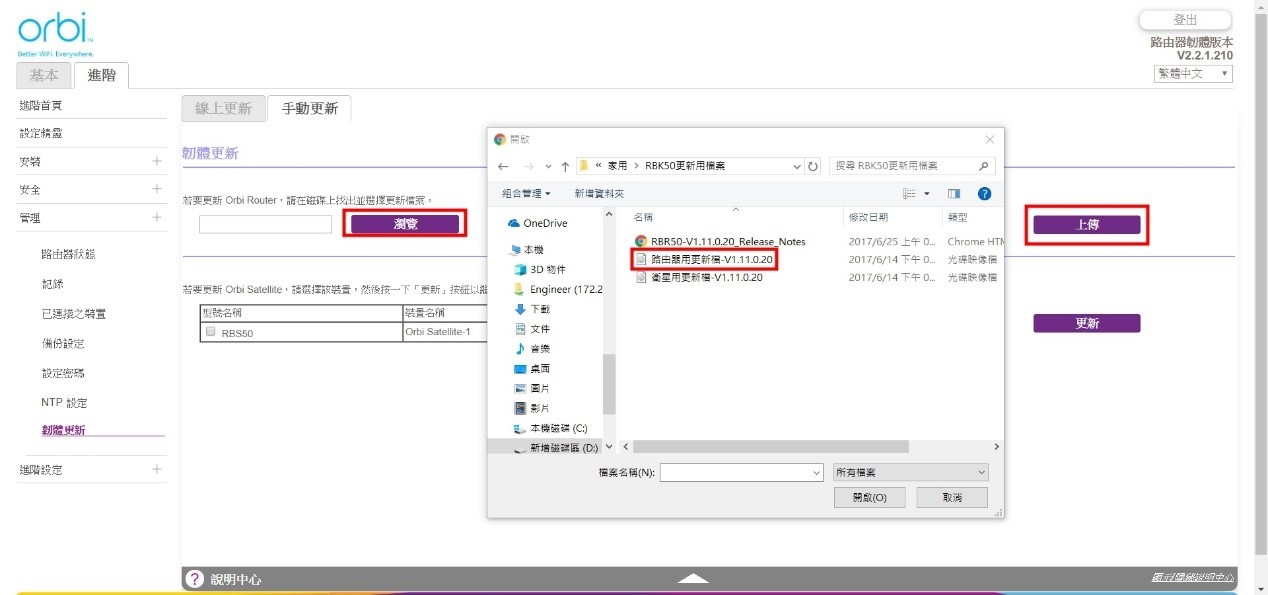
Task: Open the 圖片 folder
Action: 531,388
